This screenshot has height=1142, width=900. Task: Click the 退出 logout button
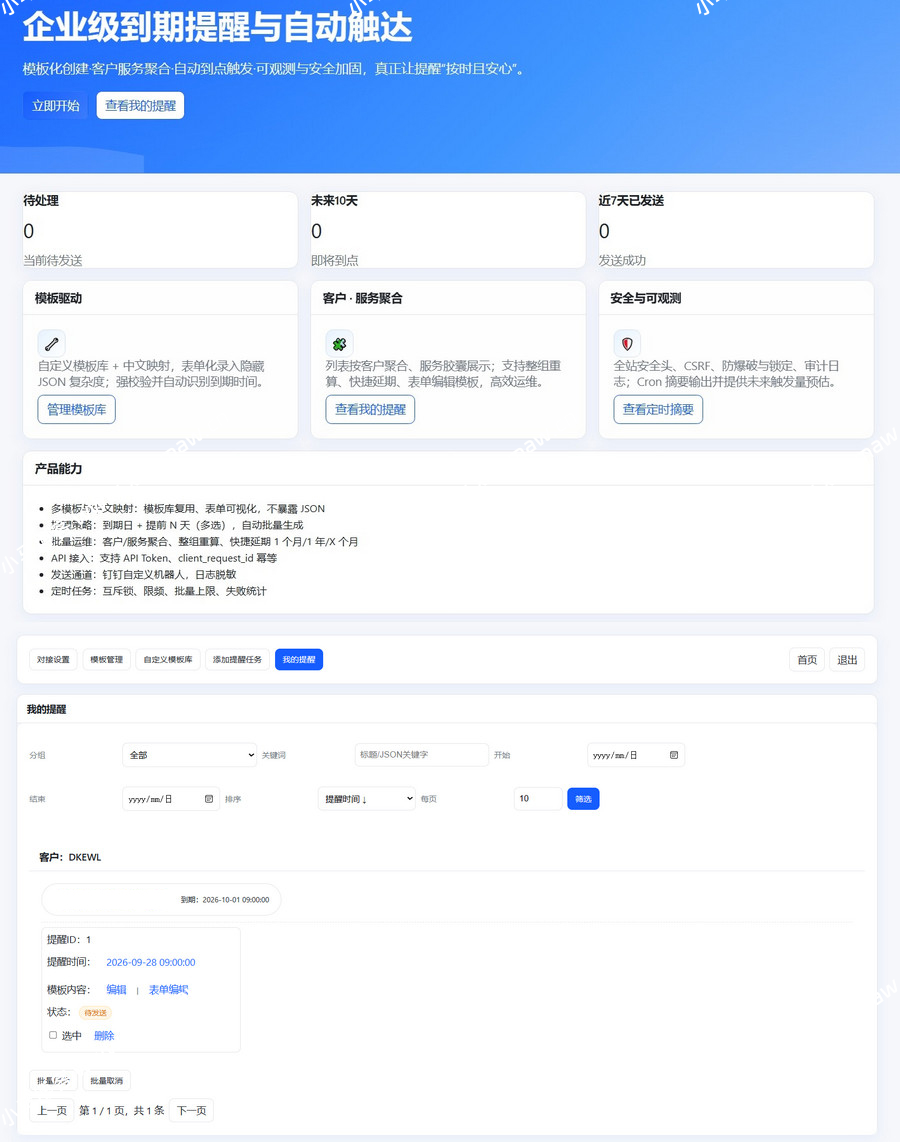click(x=847, y=660)
